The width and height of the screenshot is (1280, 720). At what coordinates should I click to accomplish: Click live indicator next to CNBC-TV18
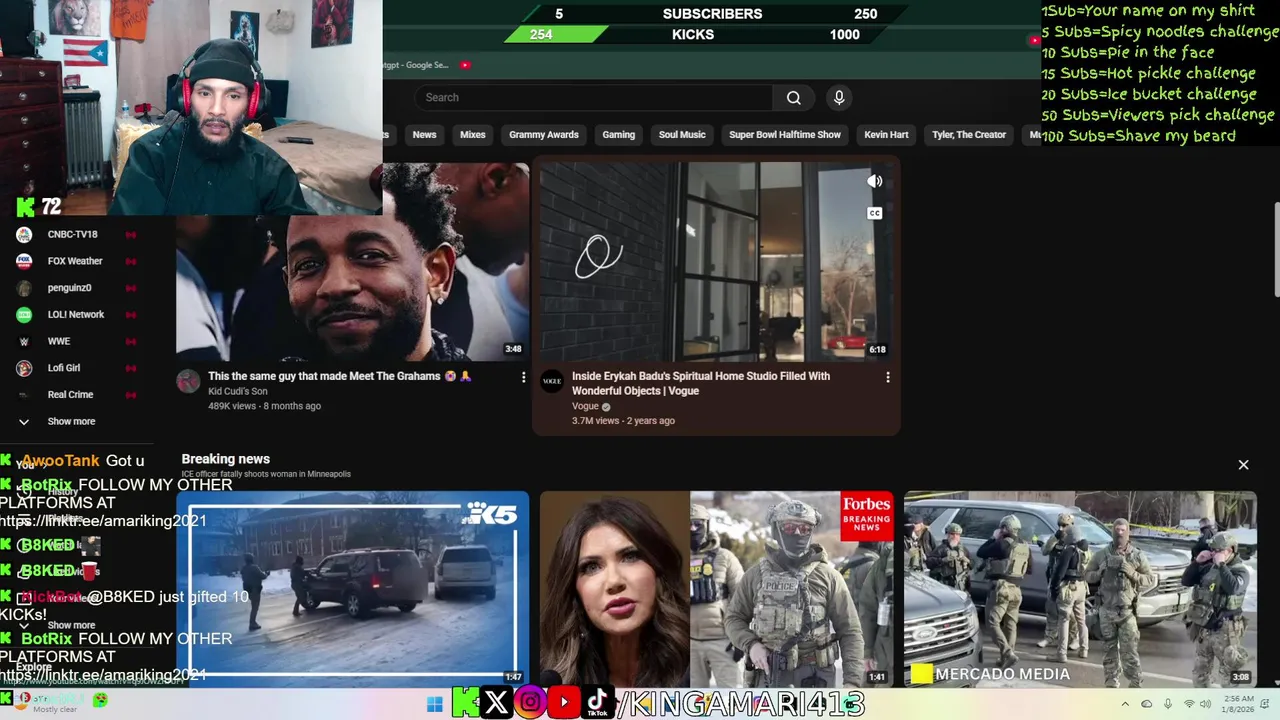tap(130, 234)
